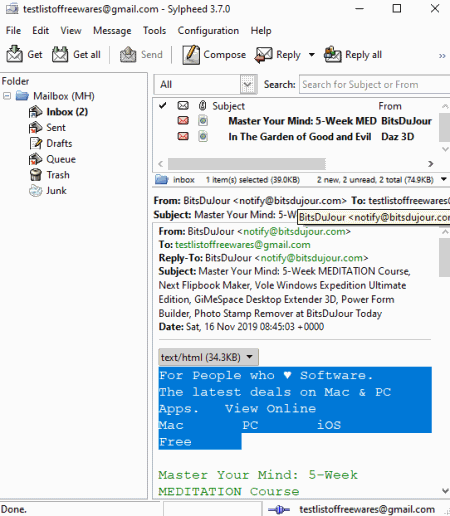Image resolution: width=450 pixels, height=516 pixels.
Task: Select In The Garden of Good and Evil message
Action: point(300,137)
